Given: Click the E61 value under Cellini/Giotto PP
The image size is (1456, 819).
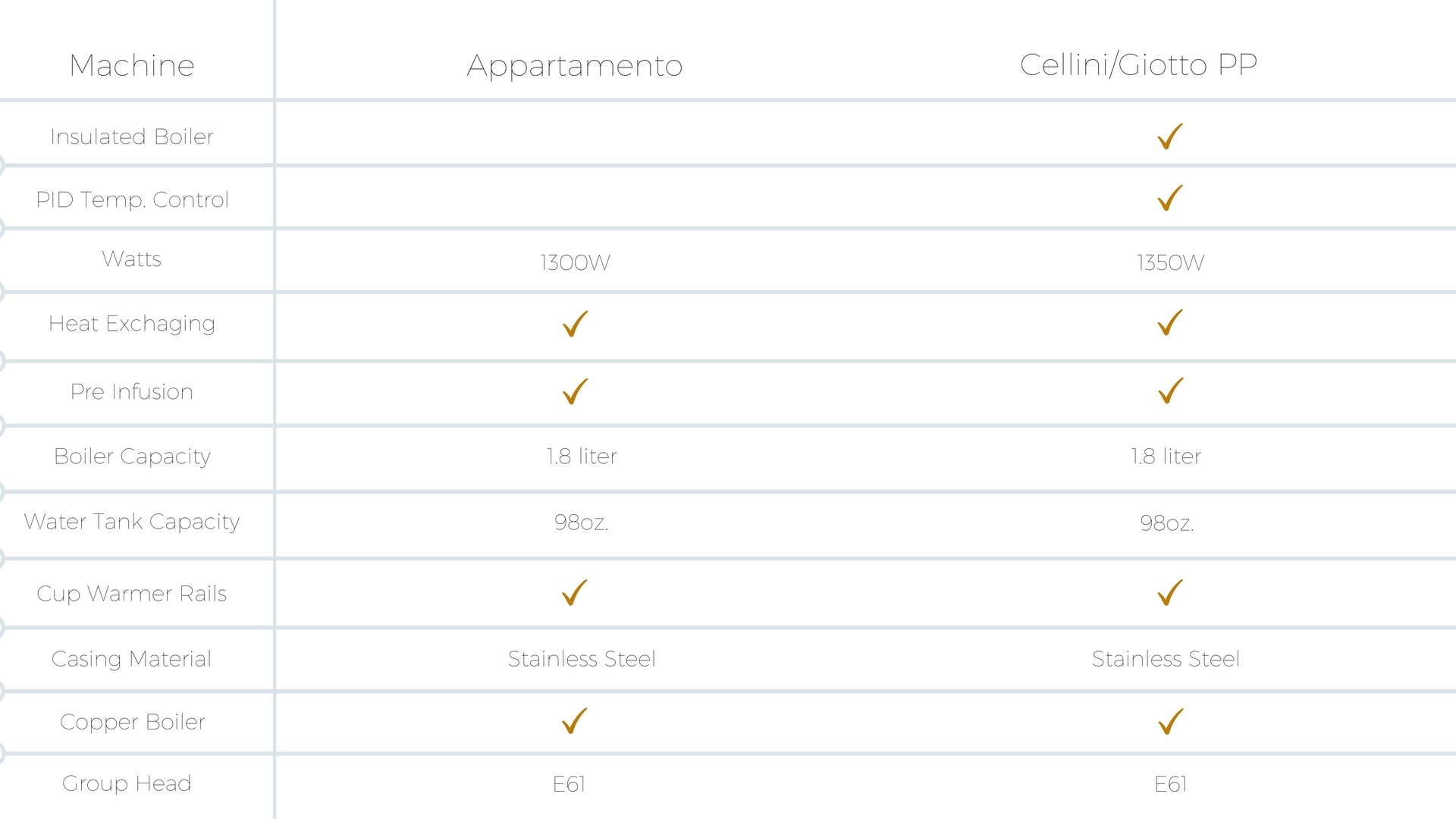Looking at the screenshot, I should [1170, 784].
